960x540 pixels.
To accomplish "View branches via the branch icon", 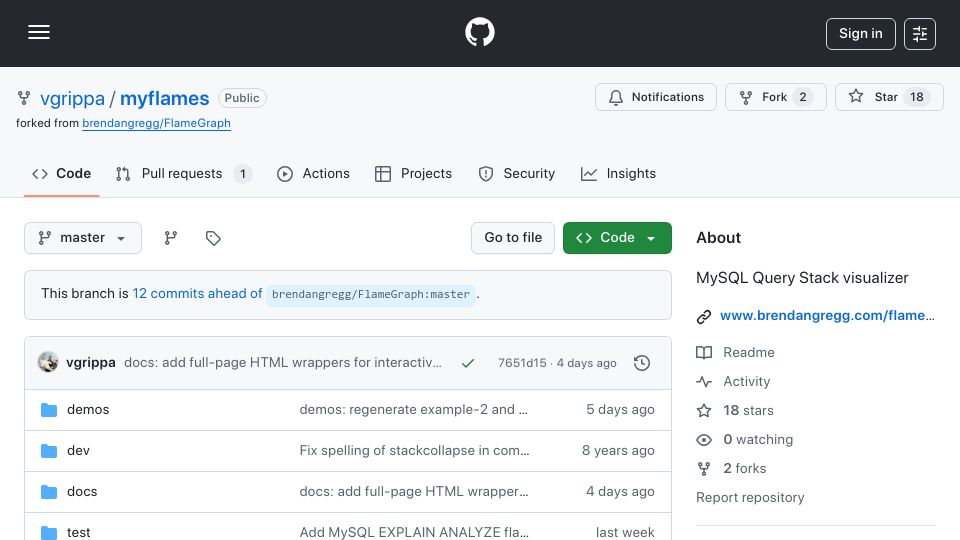I will [x=171, y=238].
